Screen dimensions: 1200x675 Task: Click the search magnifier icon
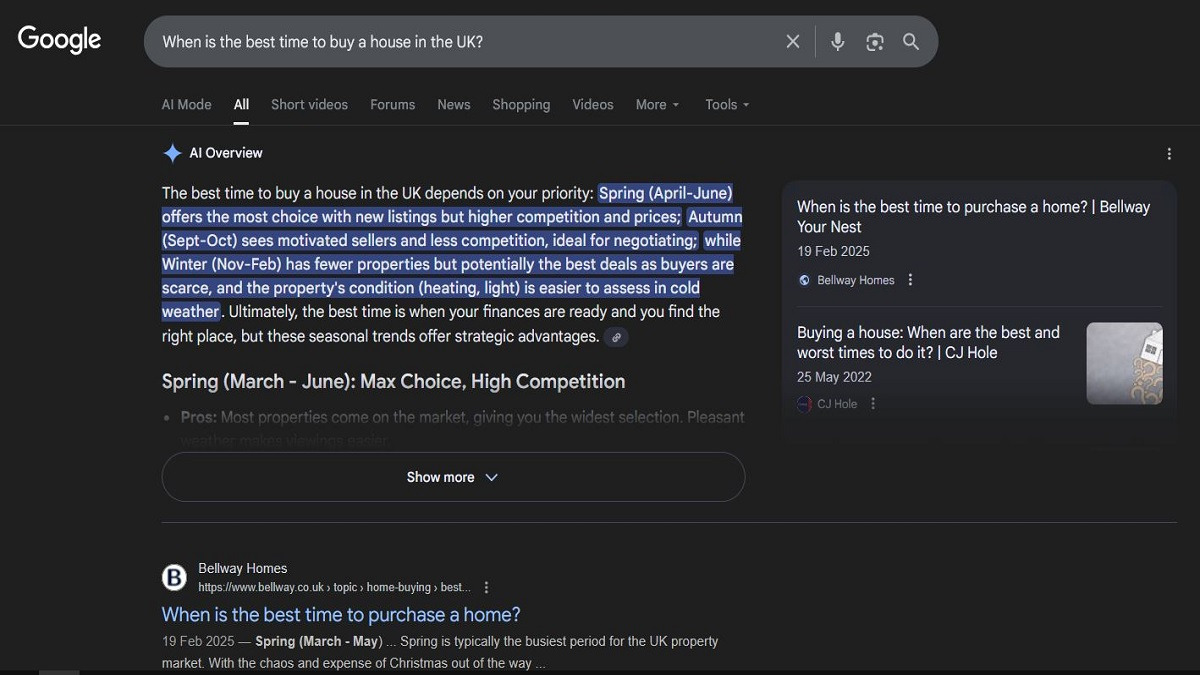(911, 41)
